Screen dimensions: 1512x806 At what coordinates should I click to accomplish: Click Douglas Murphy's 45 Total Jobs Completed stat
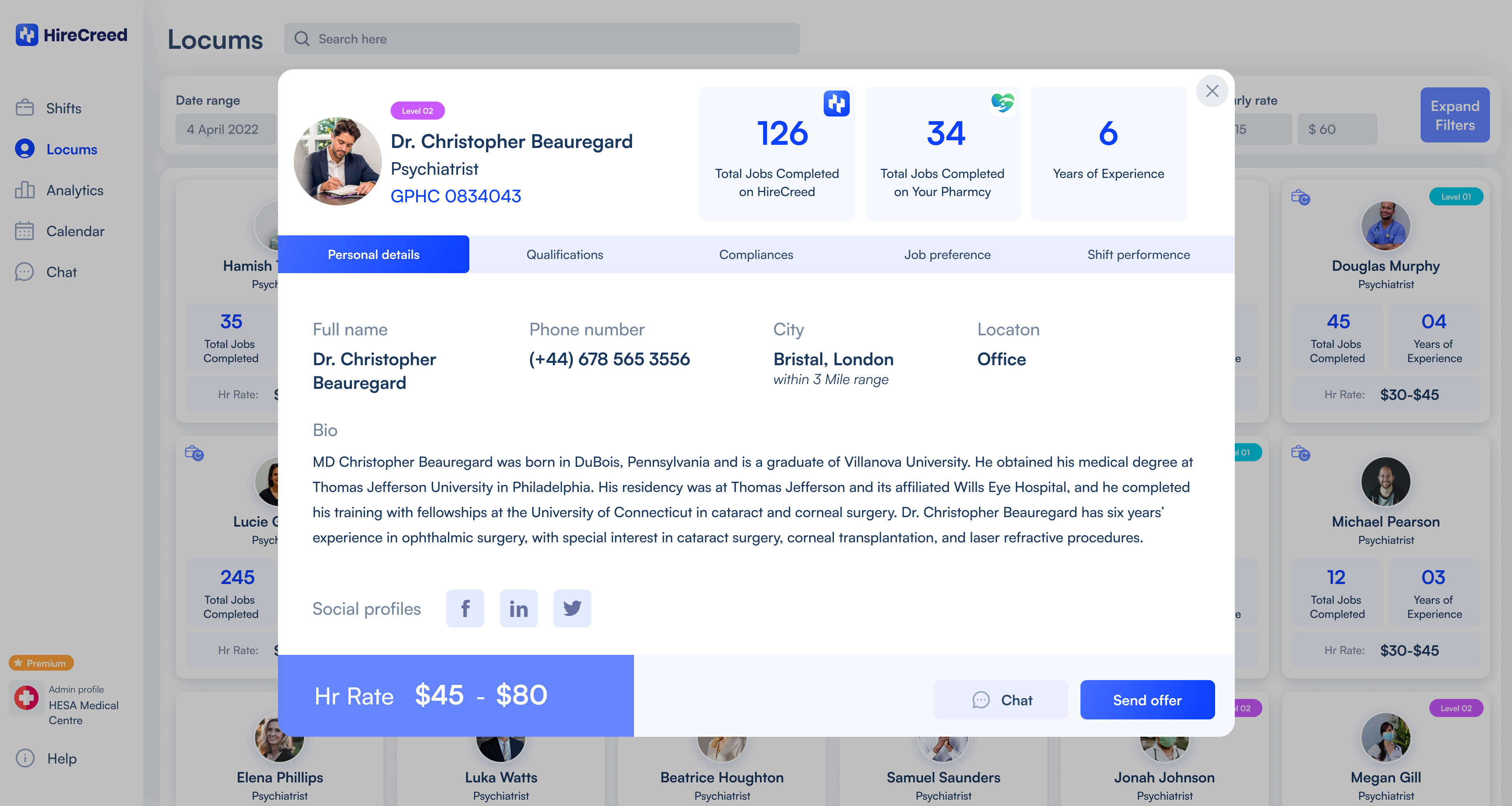coord(1338,337)
